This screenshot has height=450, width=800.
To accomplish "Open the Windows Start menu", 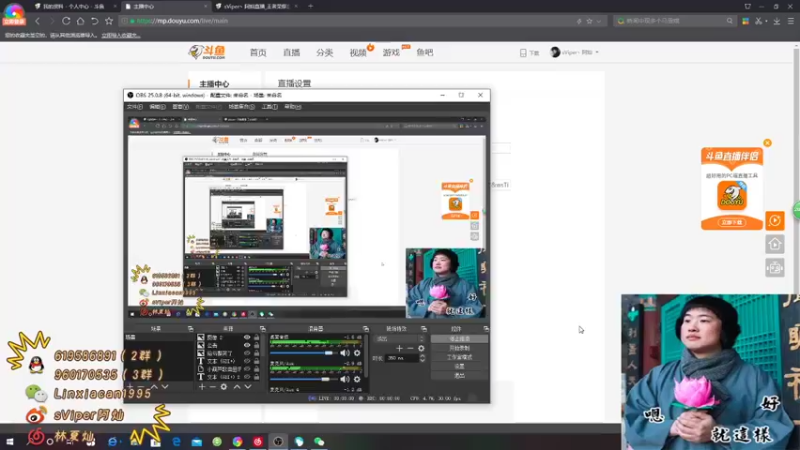I will pyautogui.click(x=10, y=441).
